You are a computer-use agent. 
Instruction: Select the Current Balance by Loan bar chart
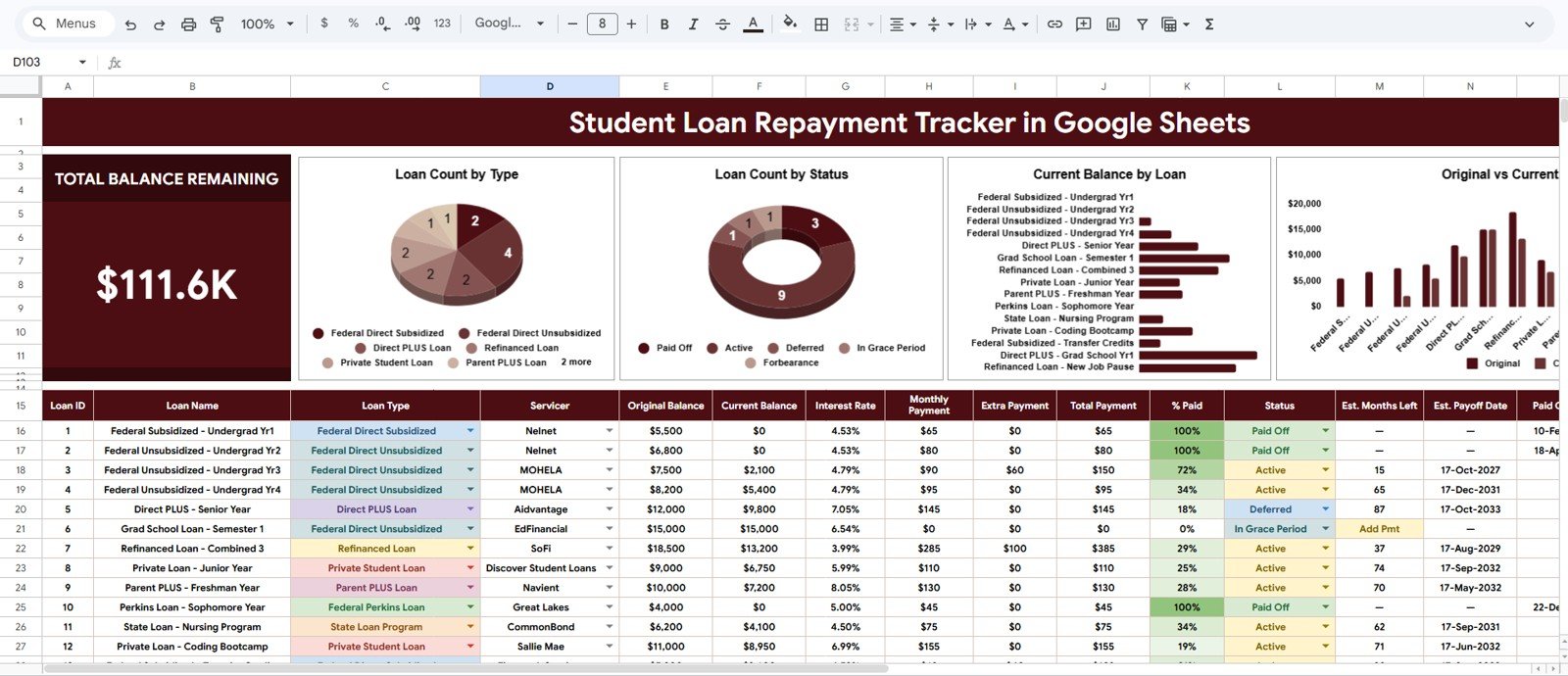[1109, 268]
